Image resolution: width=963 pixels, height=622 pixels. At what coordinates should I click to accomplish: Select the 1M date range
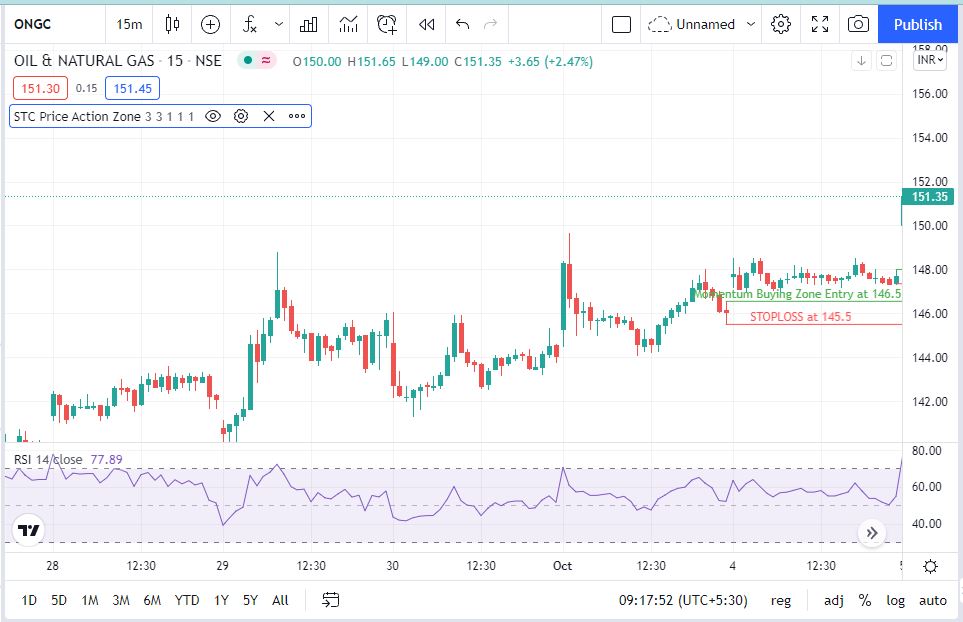point(89,600)
